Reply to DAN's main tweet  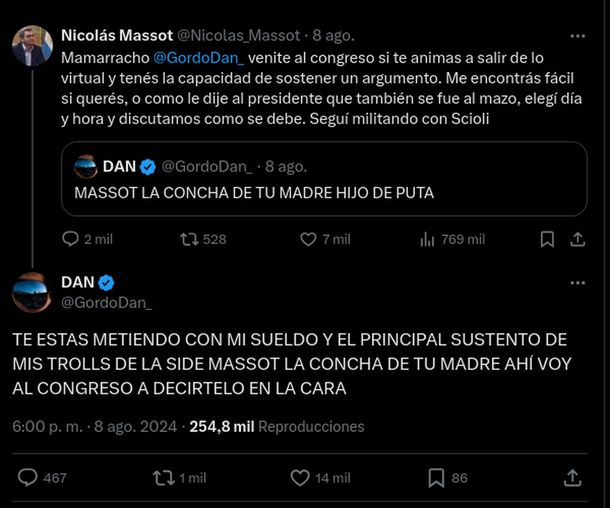click(29, 477)
